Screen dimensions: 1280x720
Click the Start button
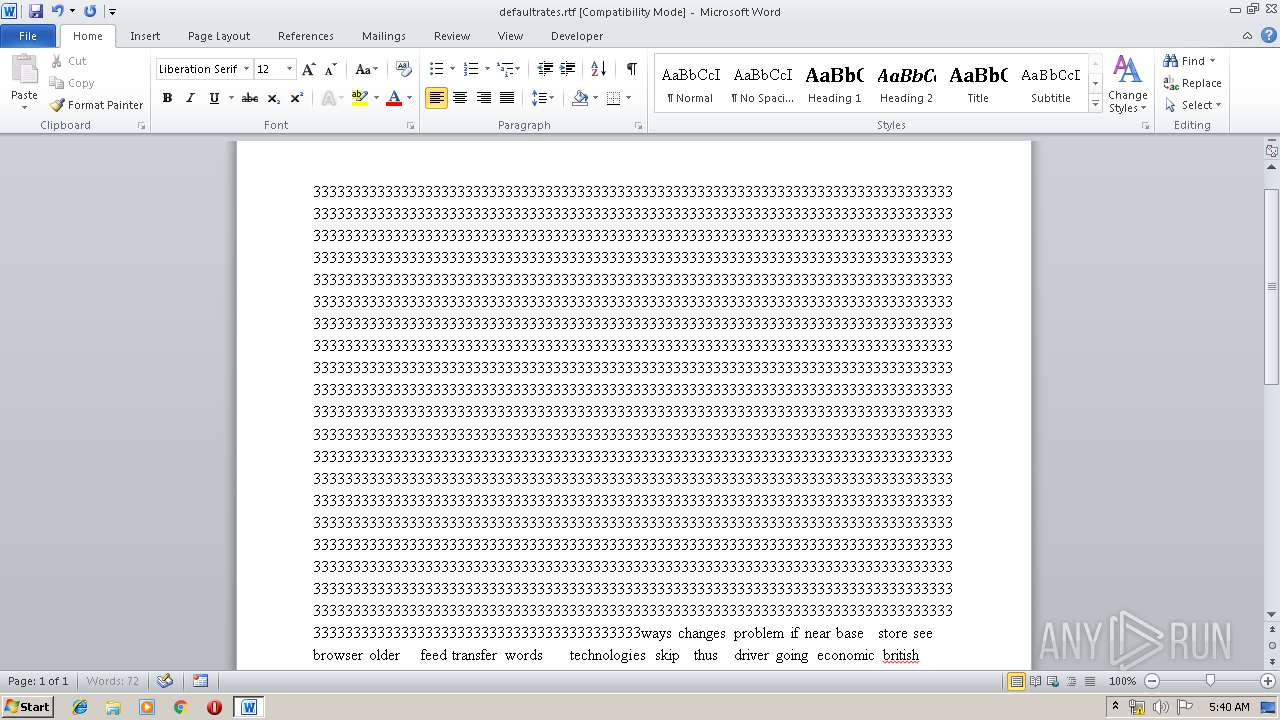pos(28,707)
